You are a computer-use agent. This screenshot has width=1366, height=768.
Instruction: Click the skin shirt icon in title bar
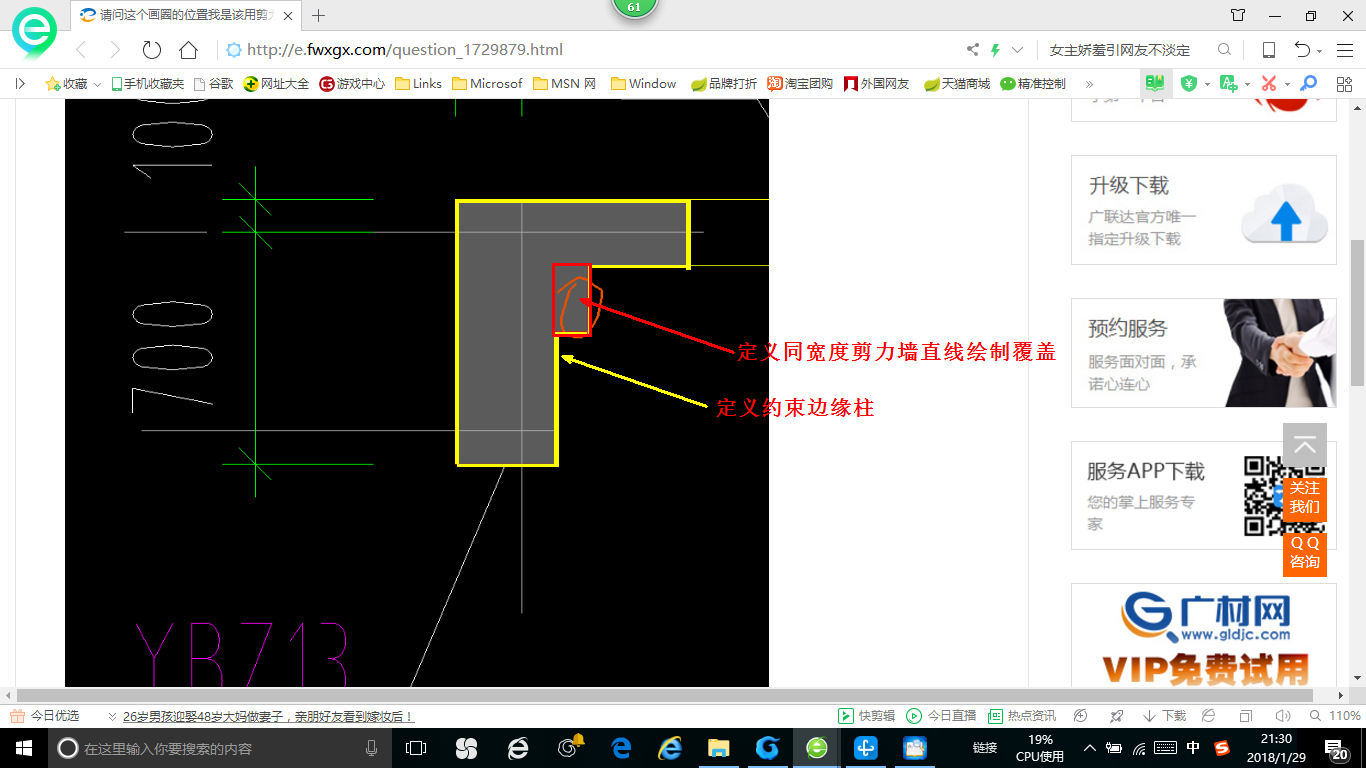[x=1238, y=15]
